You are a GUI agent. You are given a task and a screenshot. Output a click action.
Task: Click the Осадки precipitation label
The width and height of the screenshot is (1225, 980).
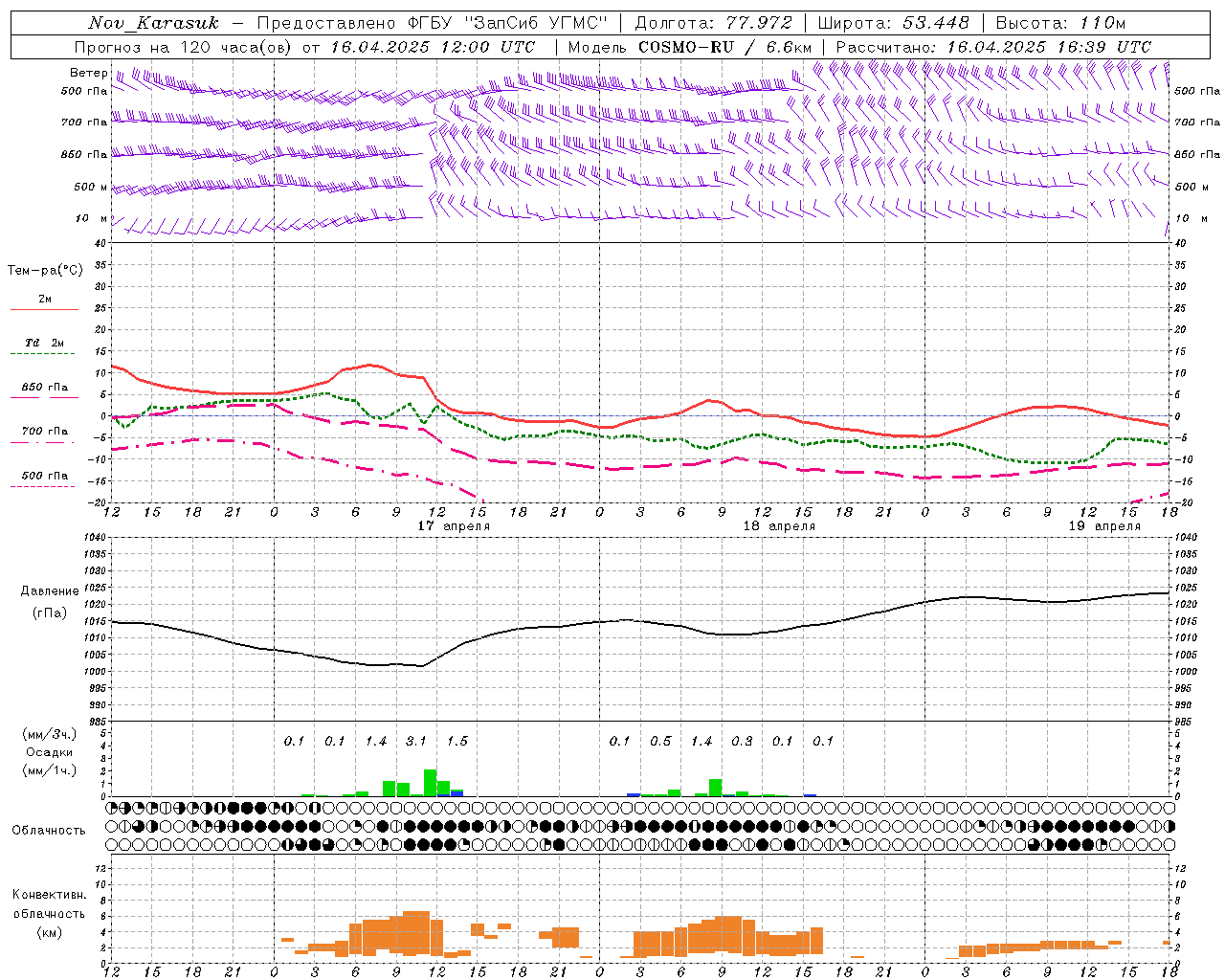point(50,752)
